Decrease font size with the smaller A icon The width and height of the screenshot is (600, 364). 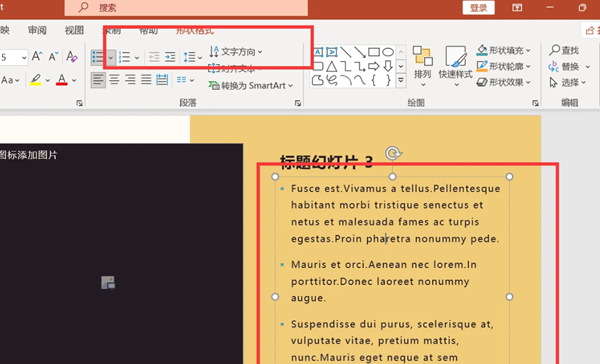tap(53, 57)
